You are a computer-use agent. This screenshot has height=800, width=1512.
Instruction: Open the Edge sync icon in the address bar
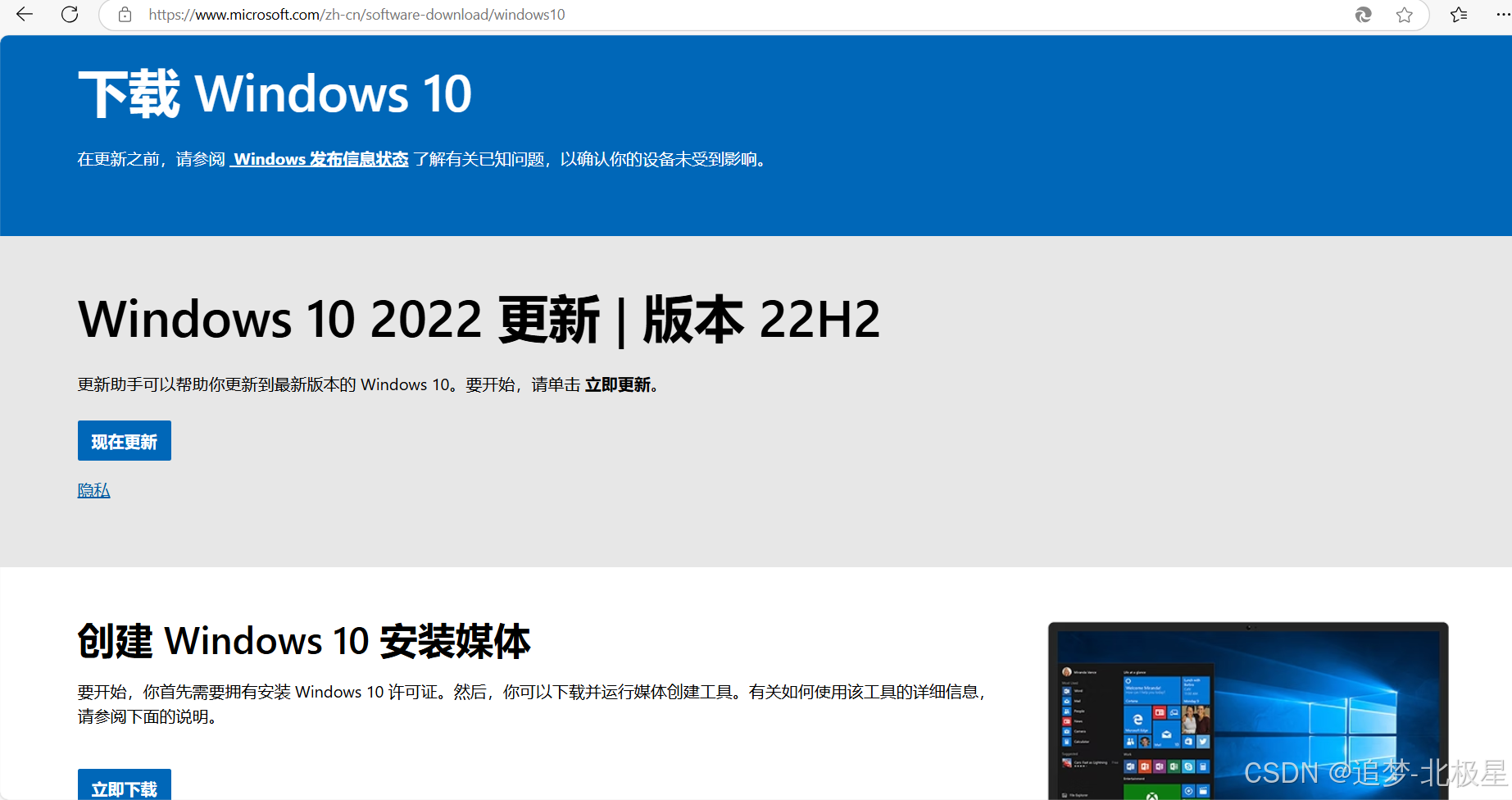coord(1363,15)
